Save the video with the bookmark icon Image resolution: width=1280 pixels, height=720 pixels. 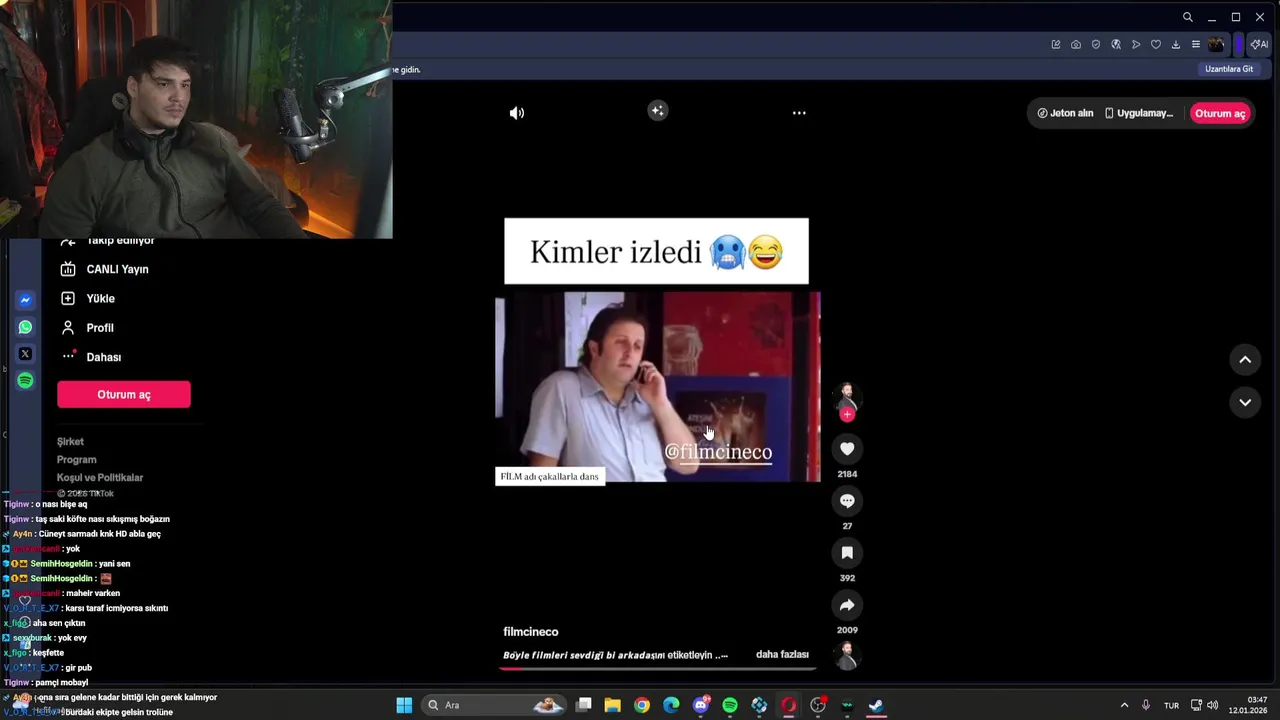pos(847,553)
